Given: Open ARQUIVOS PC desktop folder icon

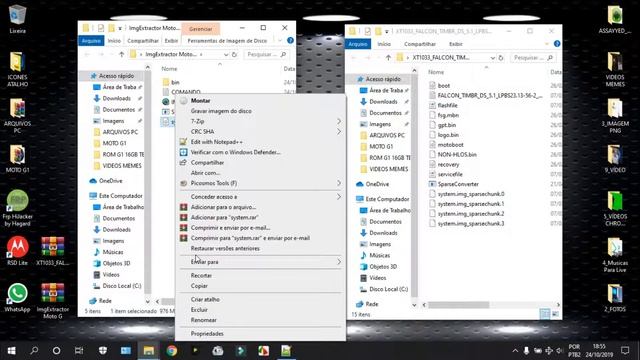Looking at the screenshot, I should [17, 116].
